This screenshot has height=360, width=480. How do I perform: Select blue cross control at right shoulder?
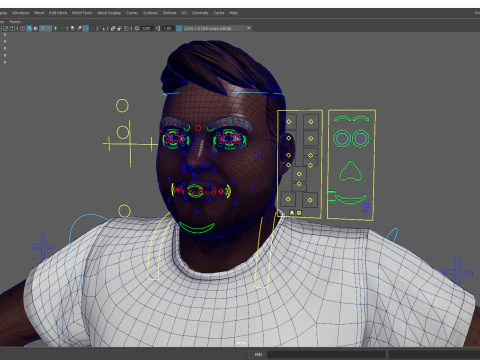[458, 272]
